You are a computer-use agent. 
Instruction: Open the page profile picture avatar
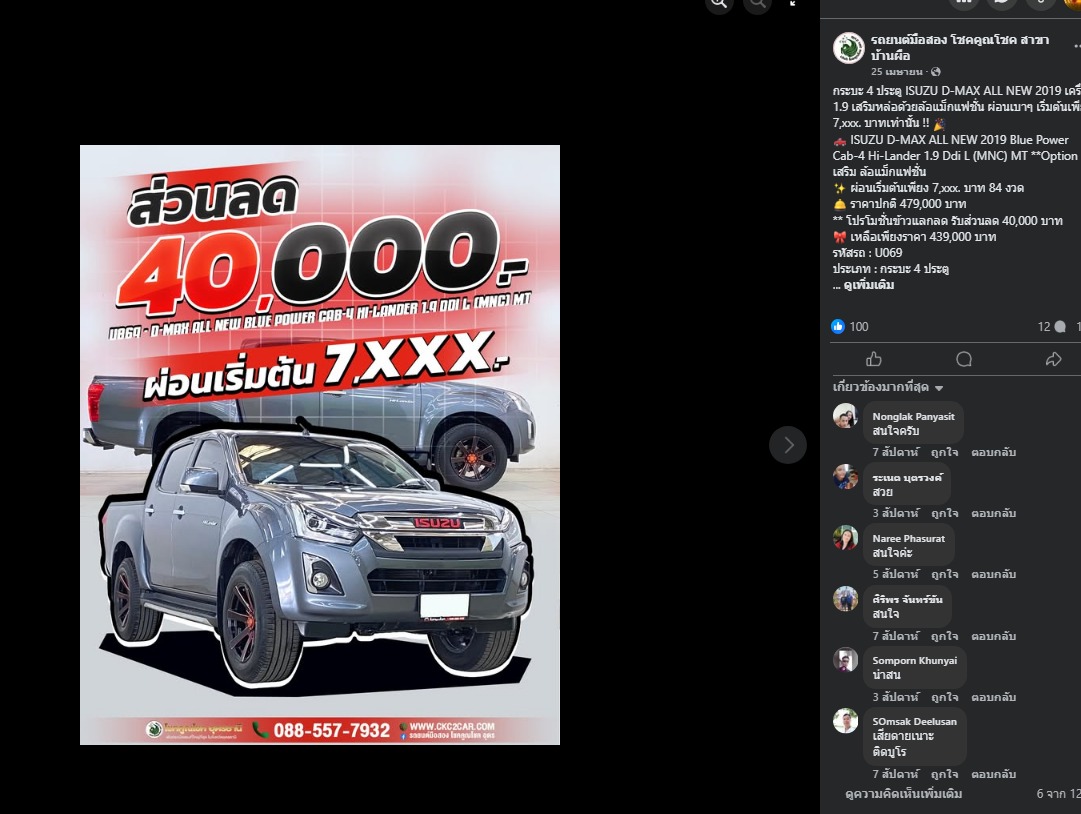click(849, 48)
